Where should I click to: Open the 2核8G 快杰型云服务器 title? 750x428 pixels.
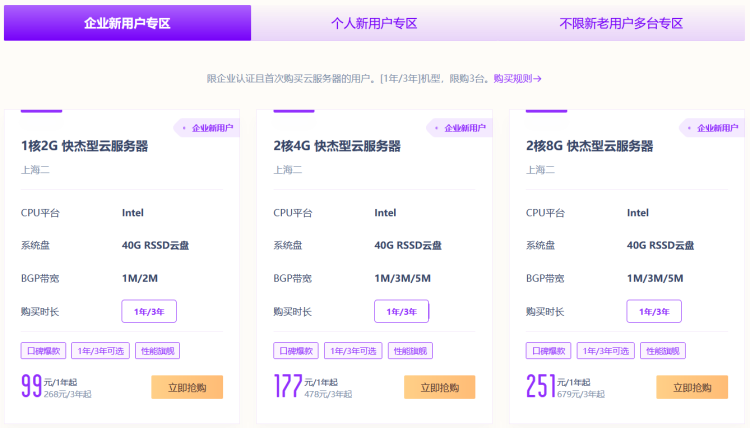pos(589,146)
